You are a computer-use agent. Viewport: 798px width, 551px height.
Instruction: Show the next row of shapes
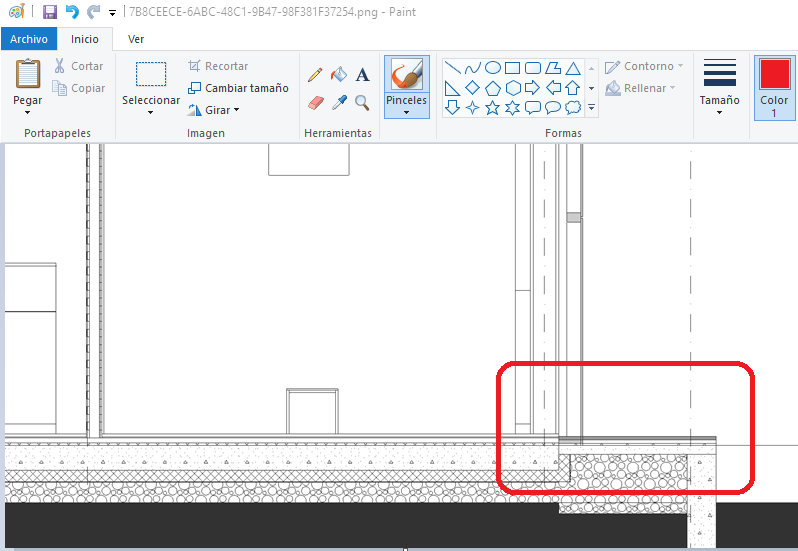(x=591, y=88)
